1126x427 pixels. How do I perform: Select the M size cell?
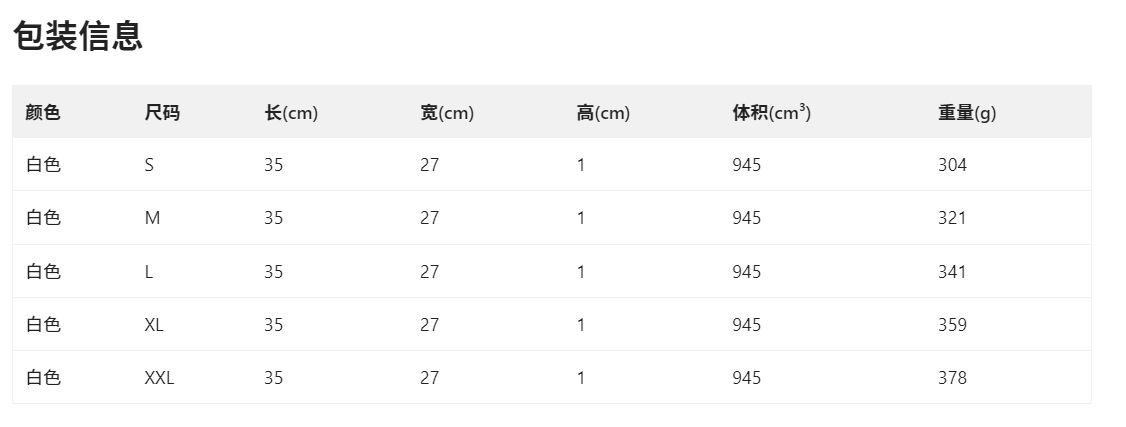click(152, 218)
